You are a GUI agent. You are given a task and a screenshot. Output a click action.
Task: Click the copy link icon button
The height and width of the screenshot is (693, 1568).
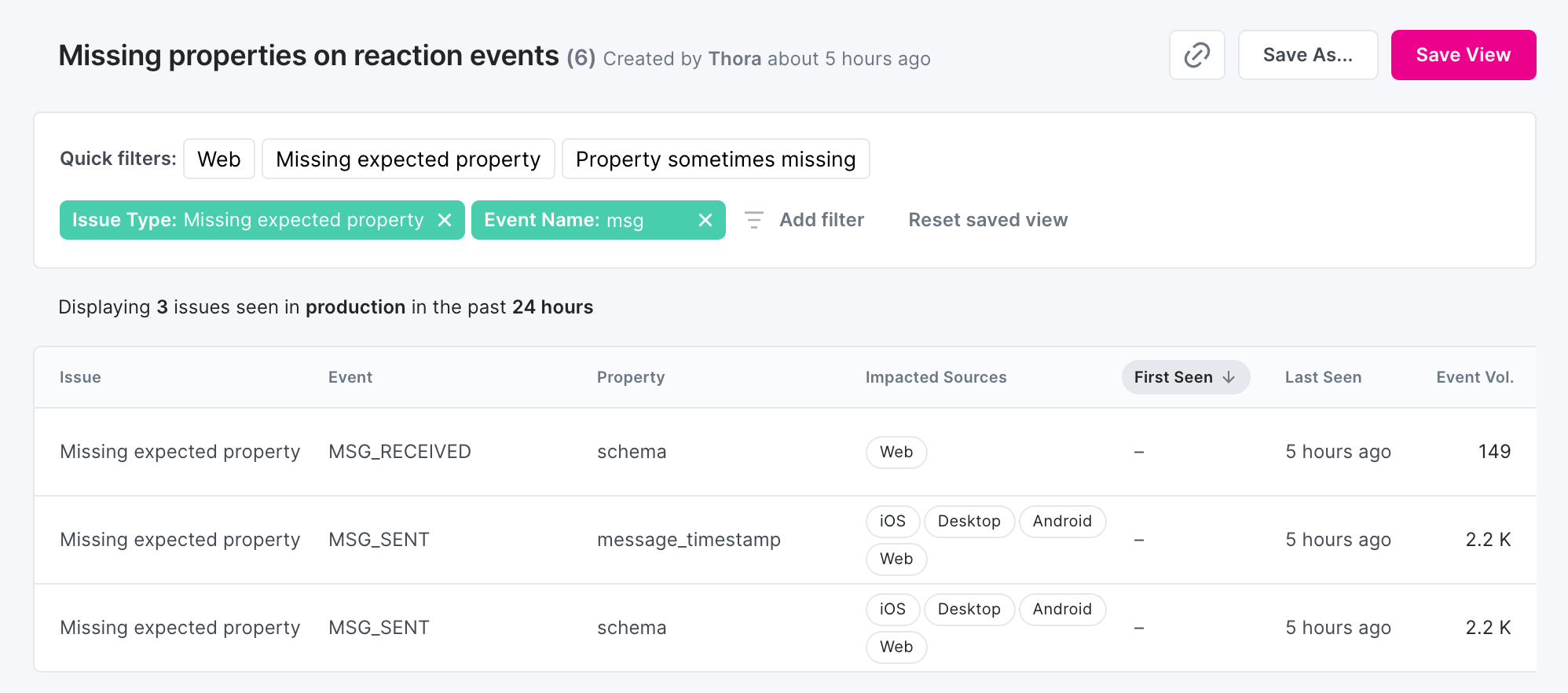1196,55
